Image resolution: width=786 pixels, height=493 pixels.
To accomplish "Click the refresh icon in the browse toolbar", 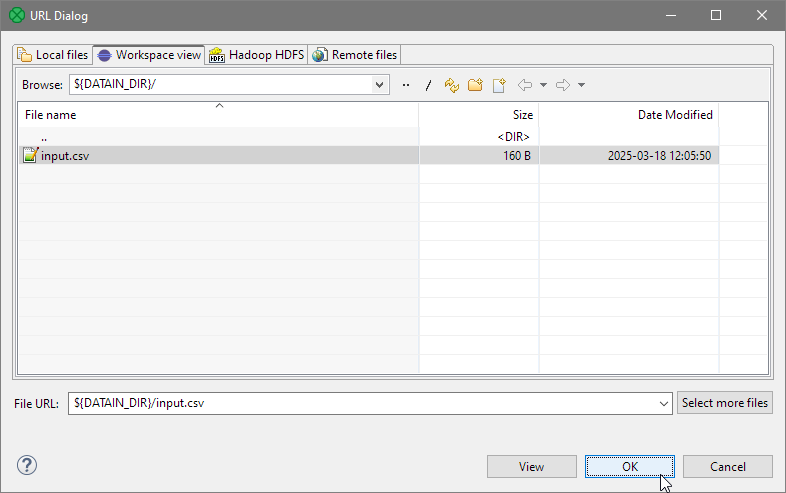I will (x=452, y=85).
